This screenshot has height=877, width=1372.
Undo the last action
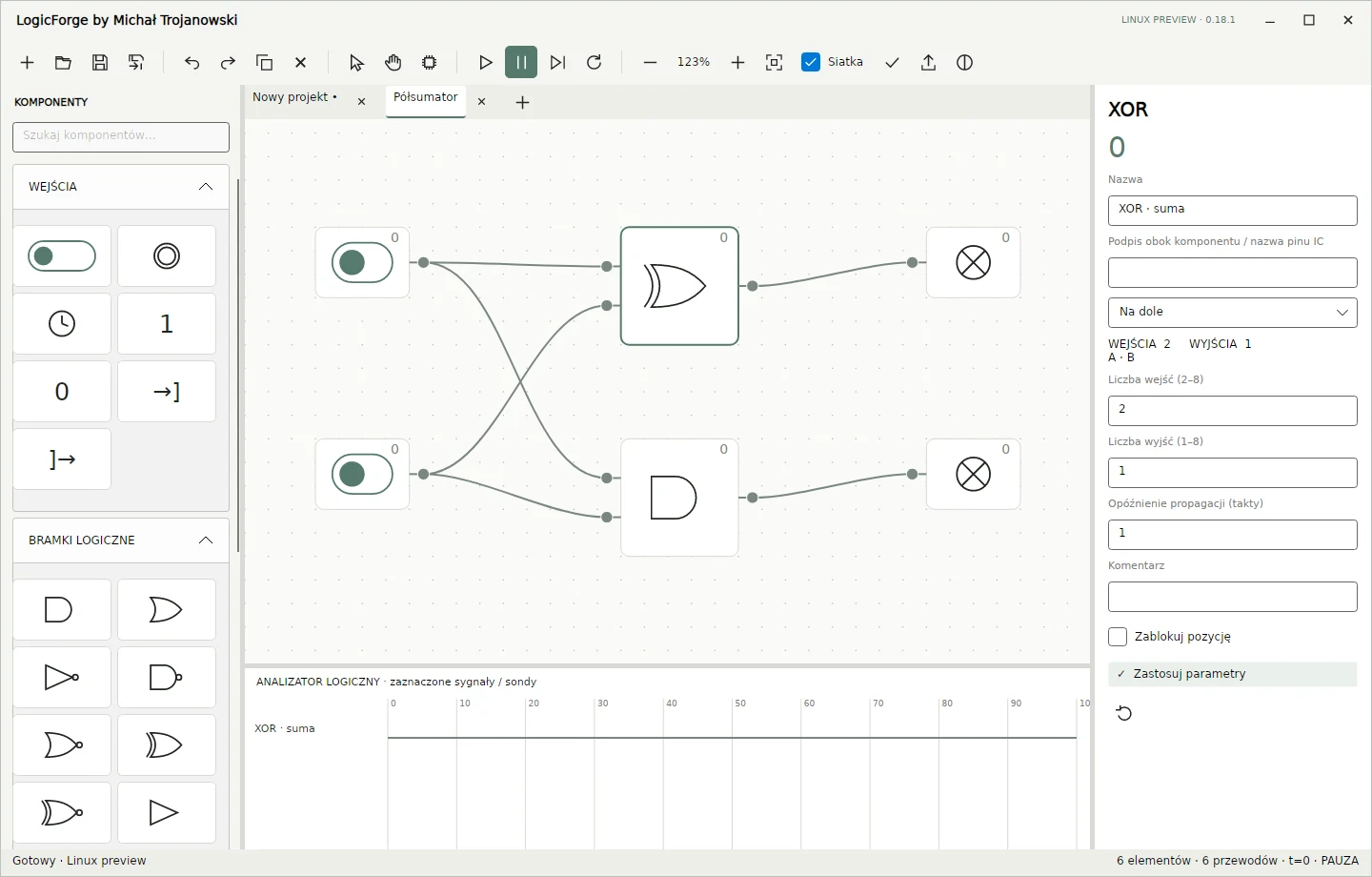pyautogui.click(x=192, y=63)
